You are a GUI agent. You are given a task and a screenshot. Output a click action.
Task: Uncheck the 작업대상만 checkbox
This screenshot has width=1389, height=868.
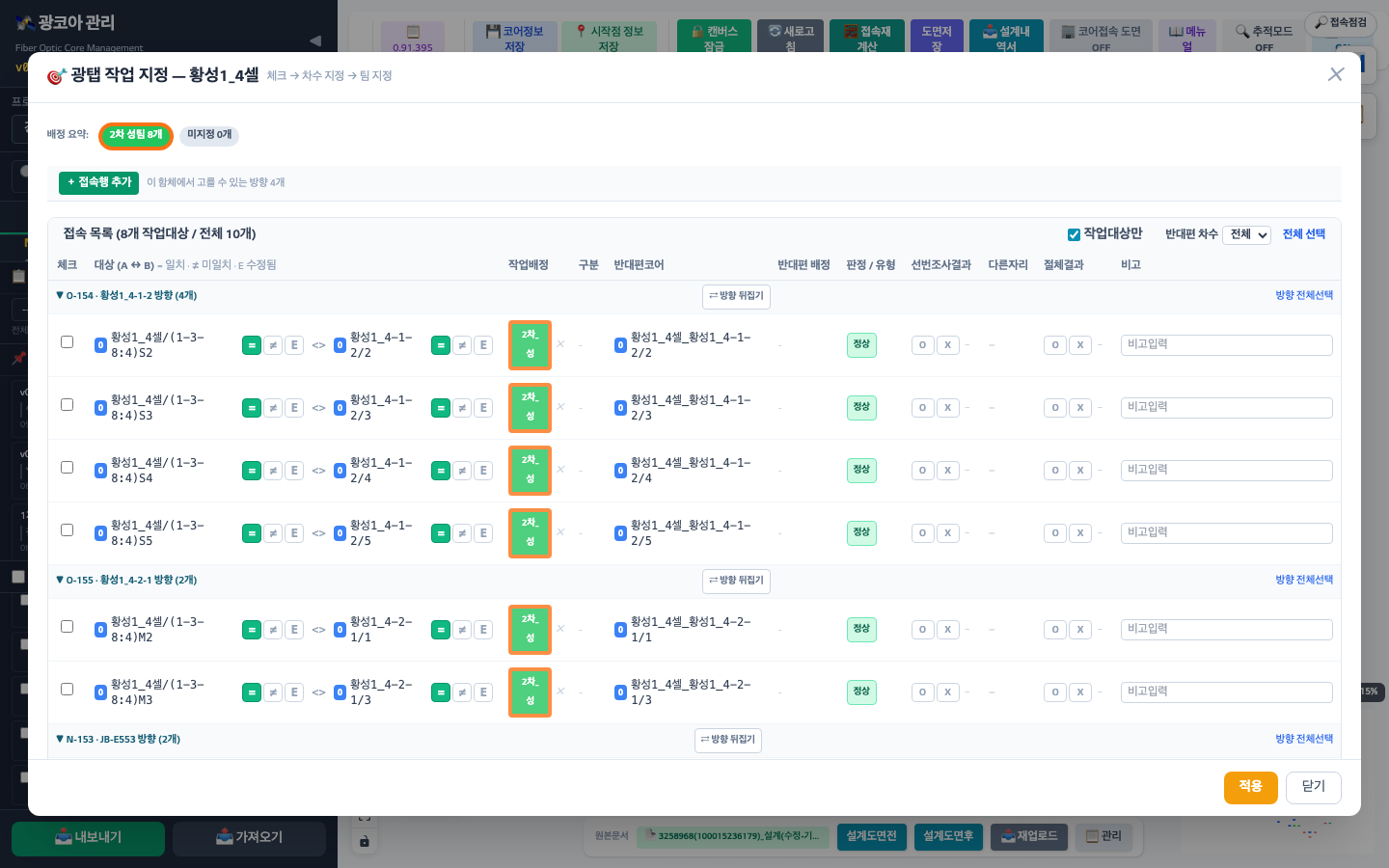pyautogui.click(x=1074, y=234)
